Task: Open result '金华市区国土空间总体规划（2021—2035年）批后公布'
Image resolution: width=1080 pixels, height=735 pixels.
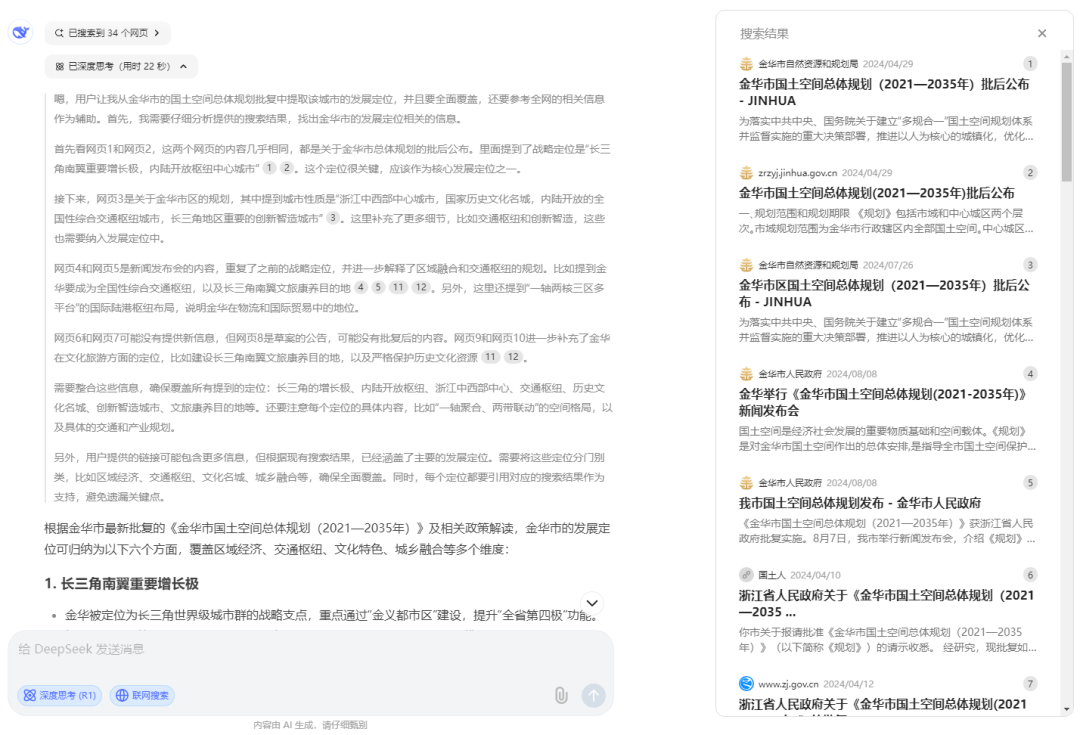Action: [884, 293]
